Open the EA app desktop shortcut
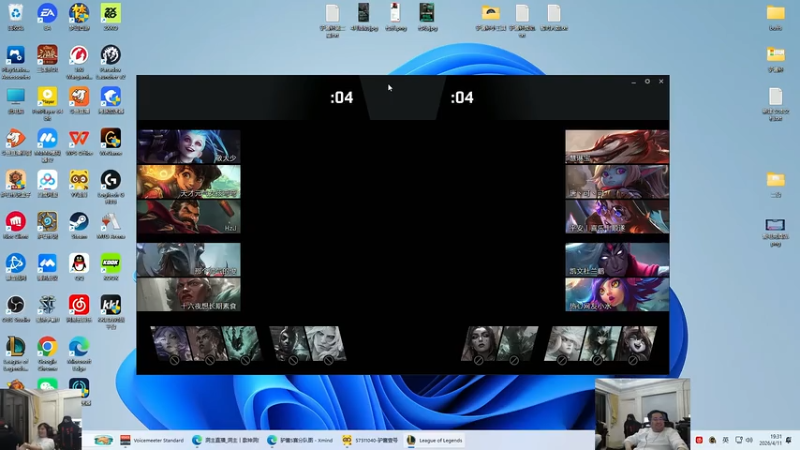The height and width of the screenshot is (450, 800). (x=47, y=17)
